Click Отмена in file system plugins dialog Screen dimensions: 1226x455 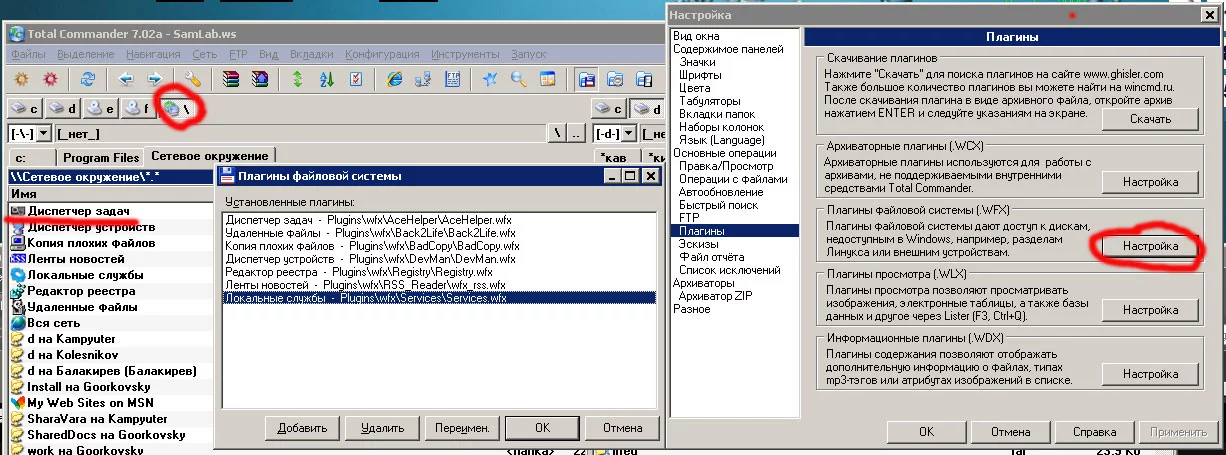click(x=621, y=427)
